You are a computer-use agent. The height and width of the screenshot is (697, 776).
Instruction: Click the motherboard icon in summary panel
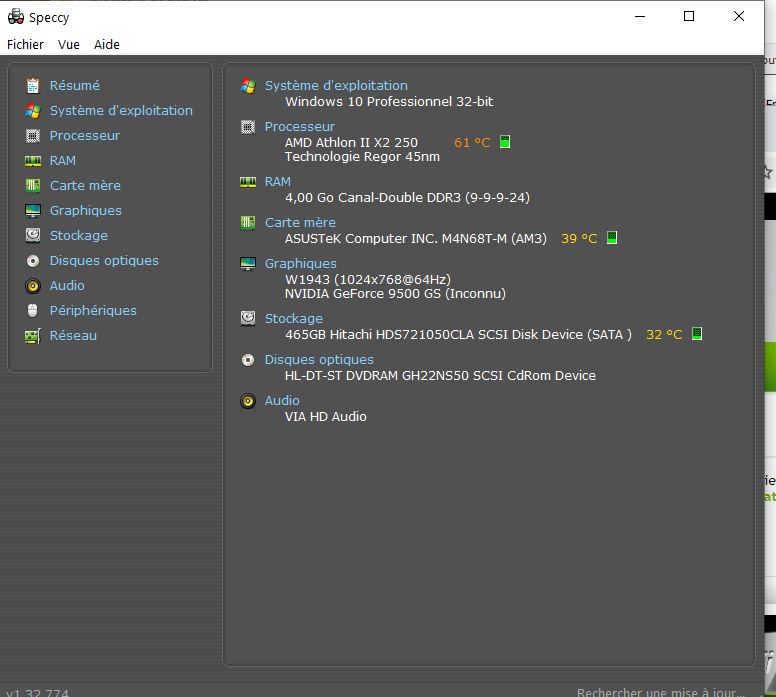tap(248, 223)
